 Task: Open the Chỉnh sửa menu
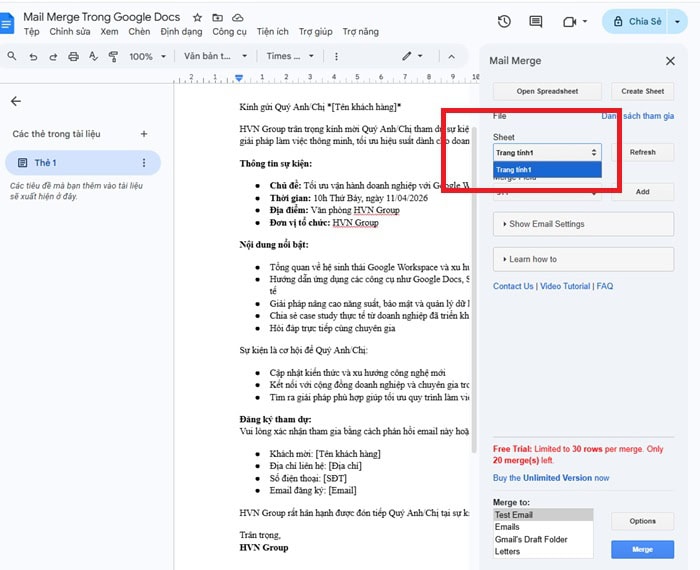tap(70, 32)
